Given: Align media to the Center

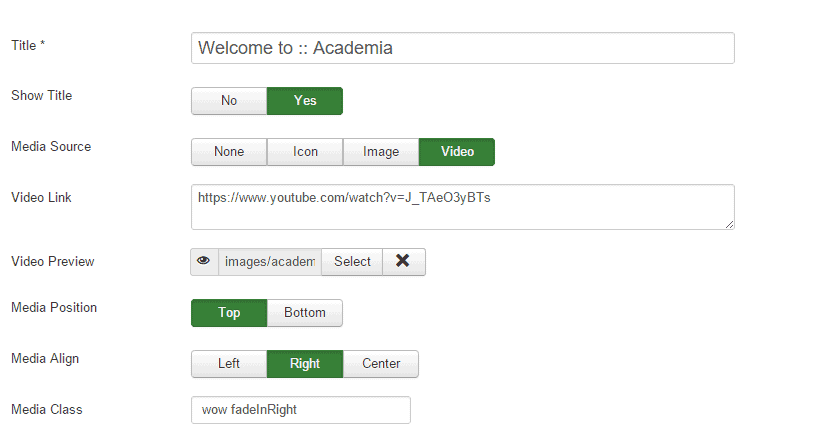Looking at the screenshot, I should [x=381, y=364].
